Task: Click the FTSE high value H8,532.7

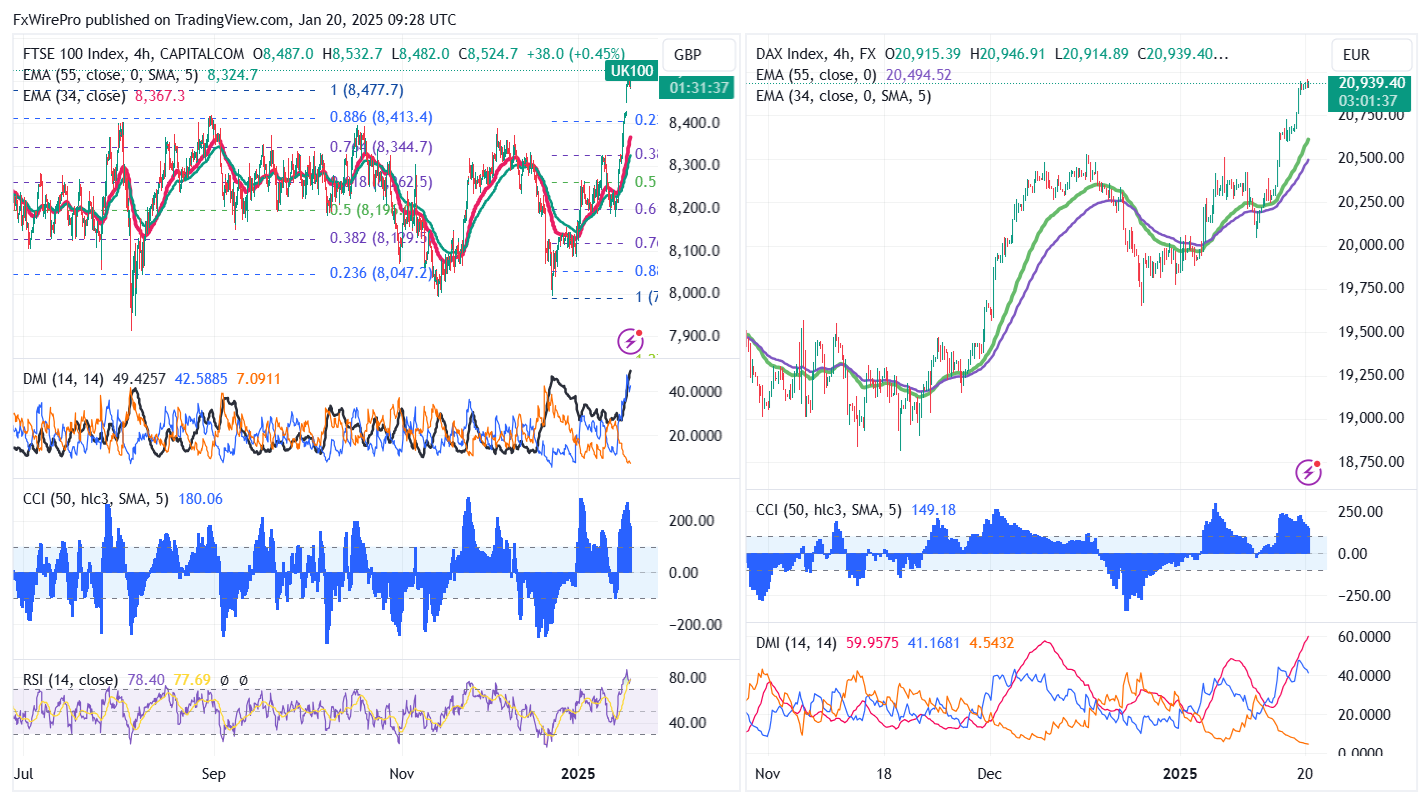Action: tap(353, 54)
